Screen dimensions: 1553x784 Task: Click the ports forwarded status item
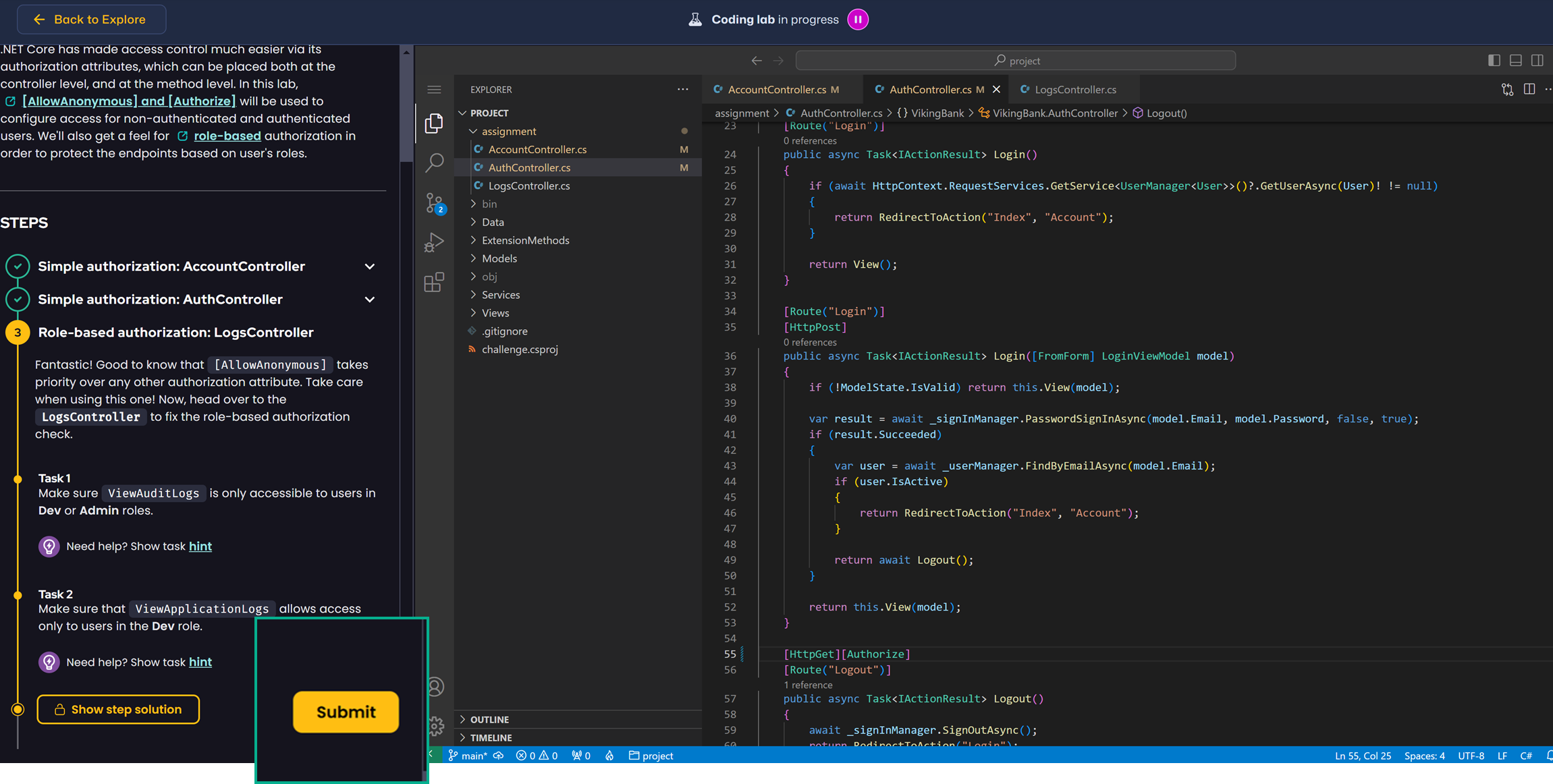click(581, 756)
